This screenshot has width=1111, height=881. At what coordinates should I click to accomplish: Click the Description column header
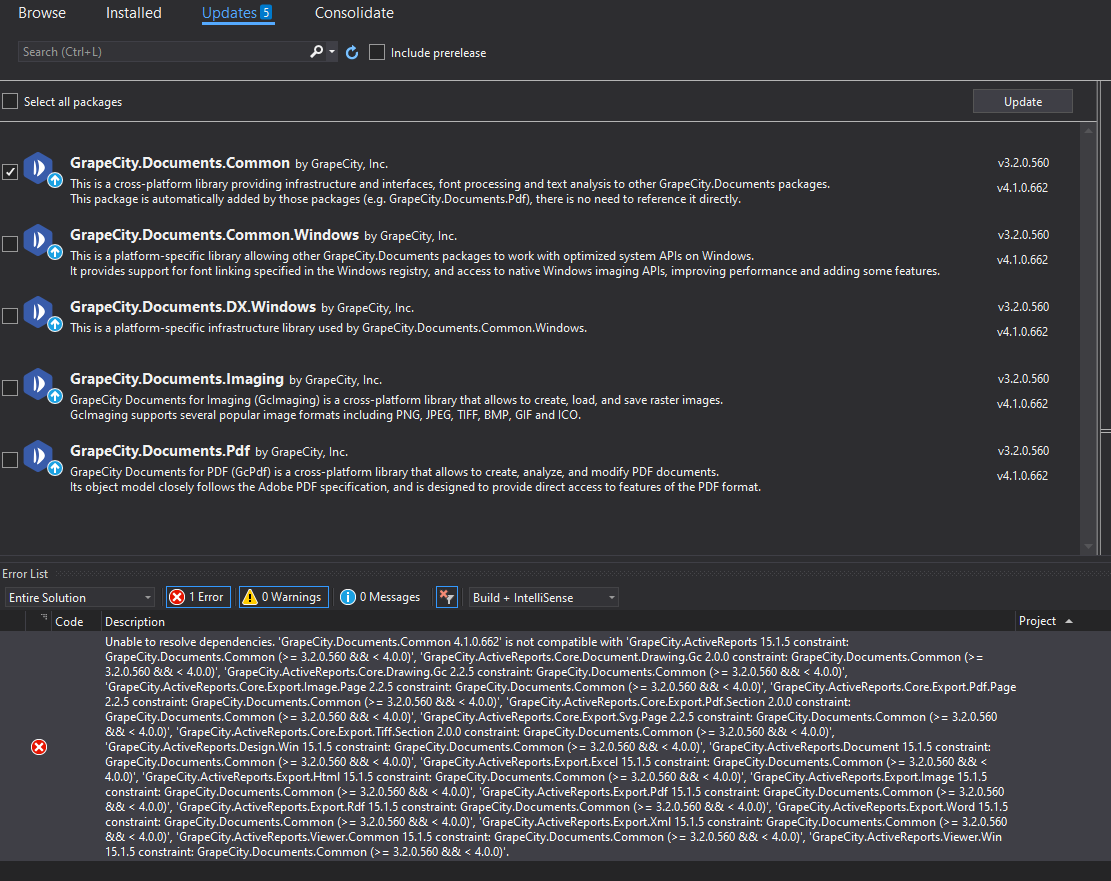tap(135, 622)
